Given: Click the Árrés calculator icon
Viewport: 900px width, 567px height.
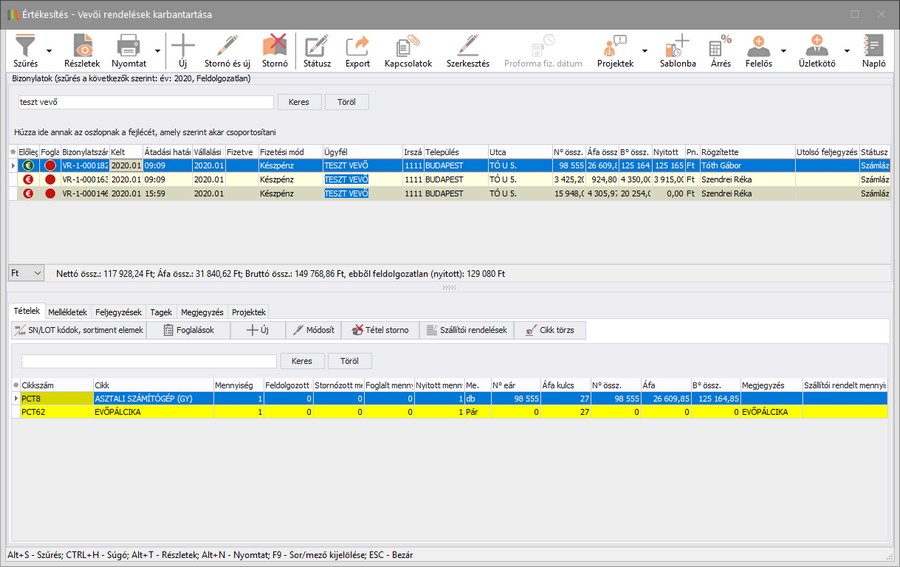Looking at the screenshot, I should [x=720, y=50].
